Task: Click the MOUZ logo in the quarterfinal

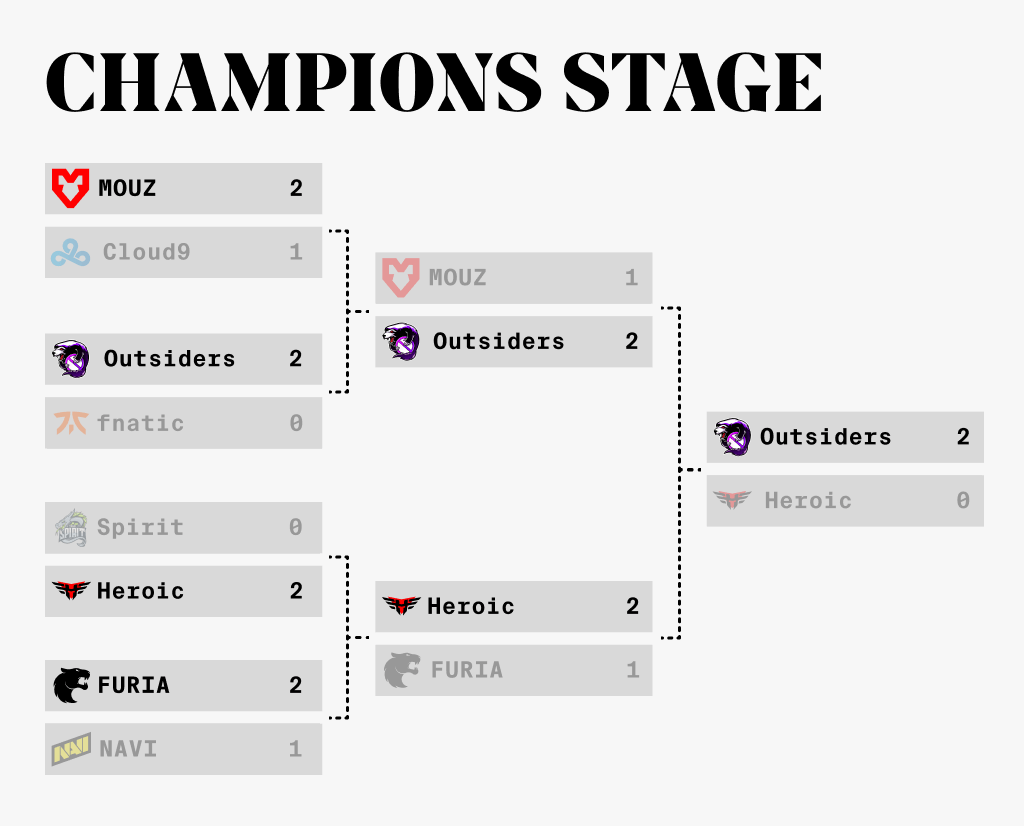Action: [71, 188]
